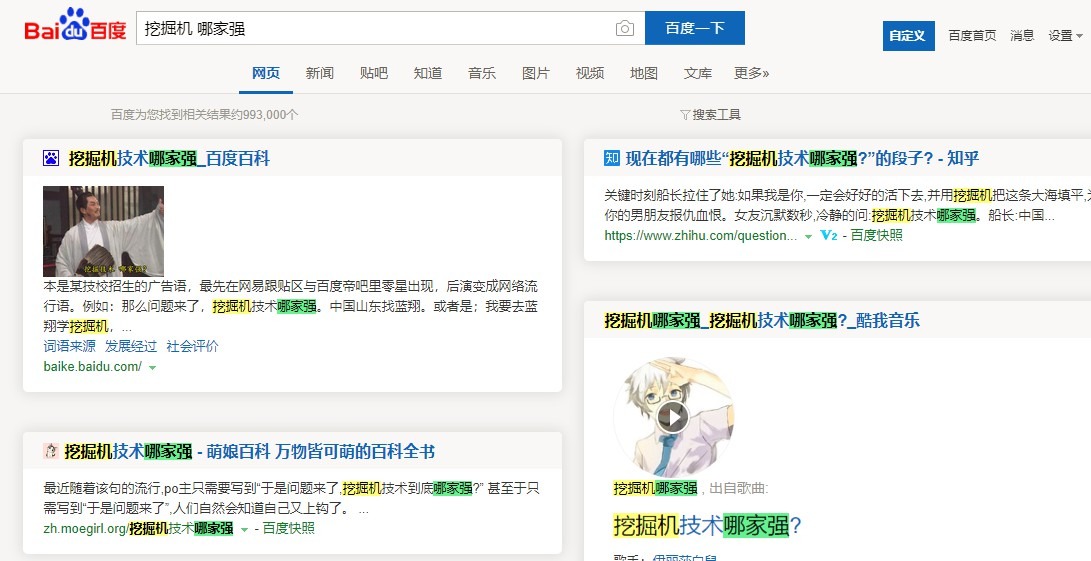Switch to the 贴吧 tab
This screenshot has width=1091, height=561.
(374, 73)
